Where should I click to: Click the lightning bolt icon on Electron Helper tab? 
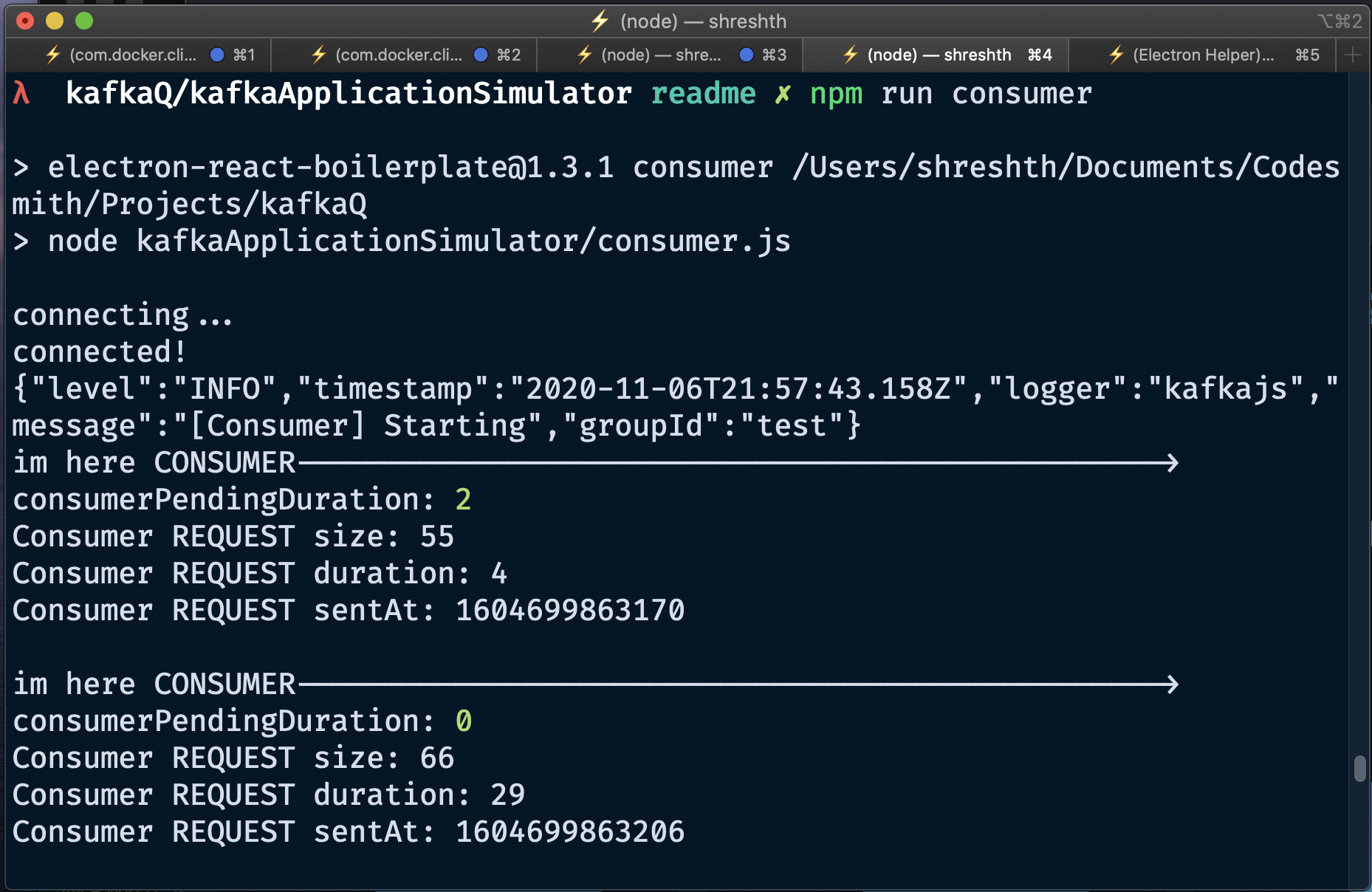click(1117, 55)
